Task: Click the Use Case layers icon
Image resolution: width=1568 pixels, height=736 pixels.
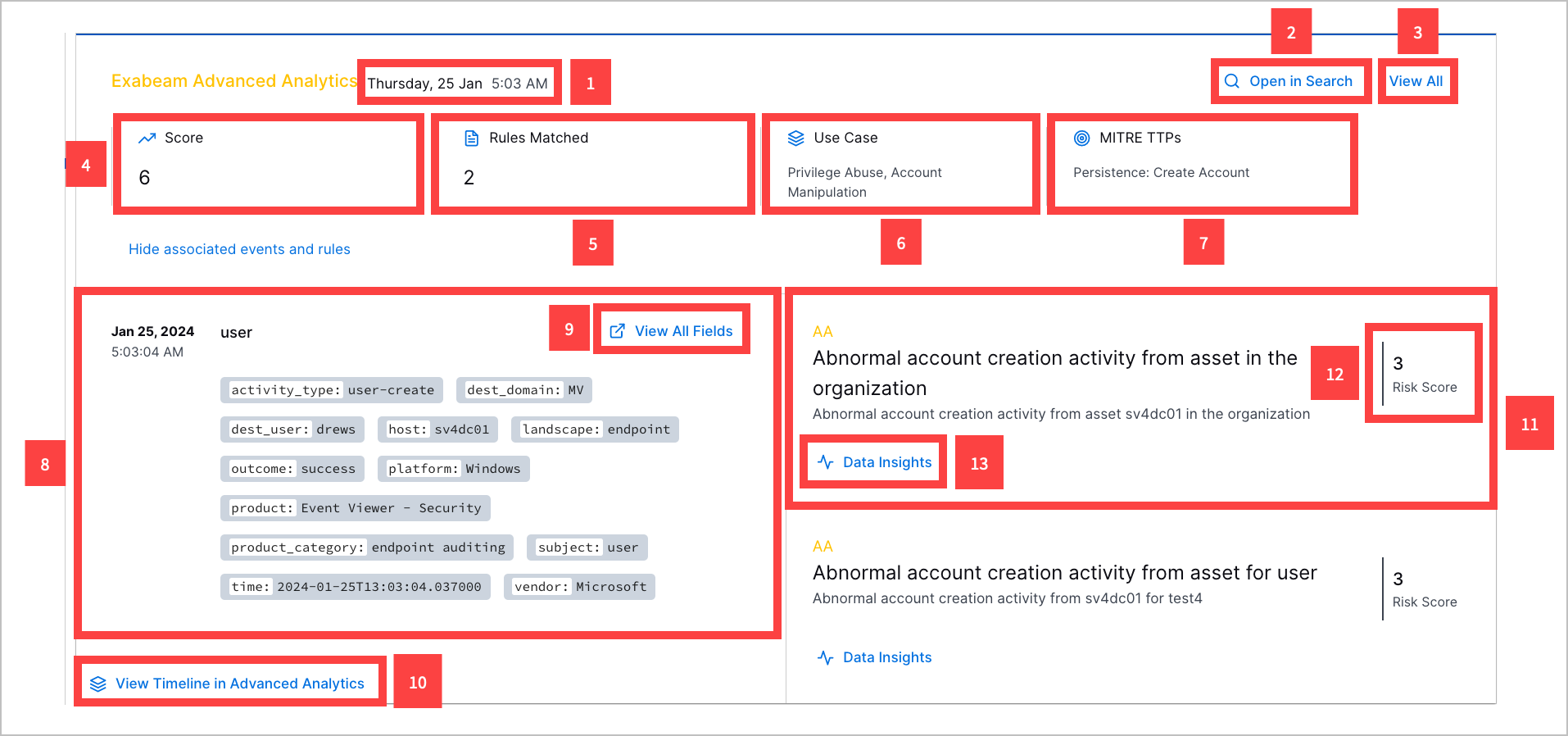Action: tap(795, 138)
